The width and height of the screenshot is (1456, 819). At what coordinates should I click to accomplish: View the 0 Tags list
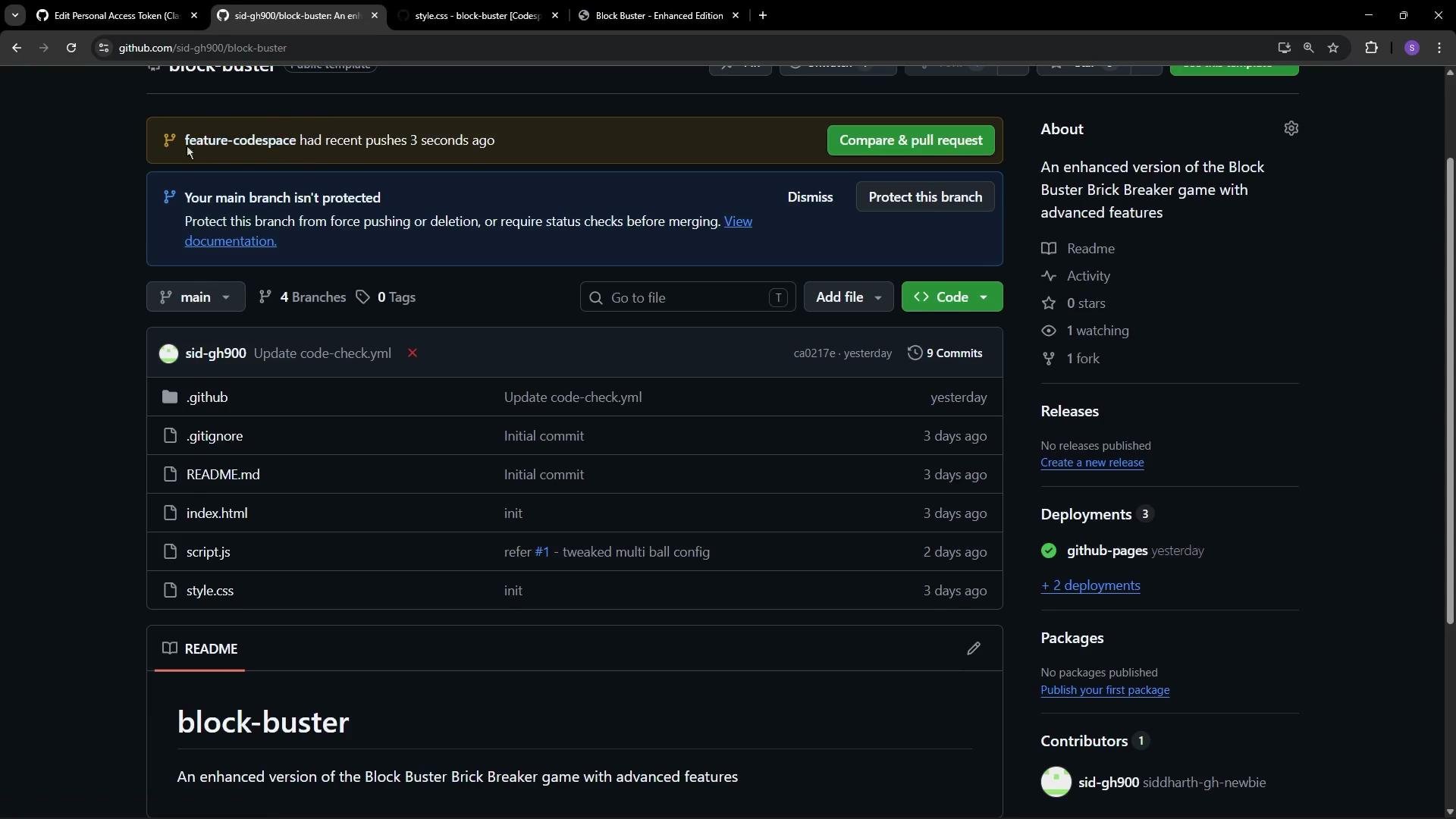pos(386,297)
